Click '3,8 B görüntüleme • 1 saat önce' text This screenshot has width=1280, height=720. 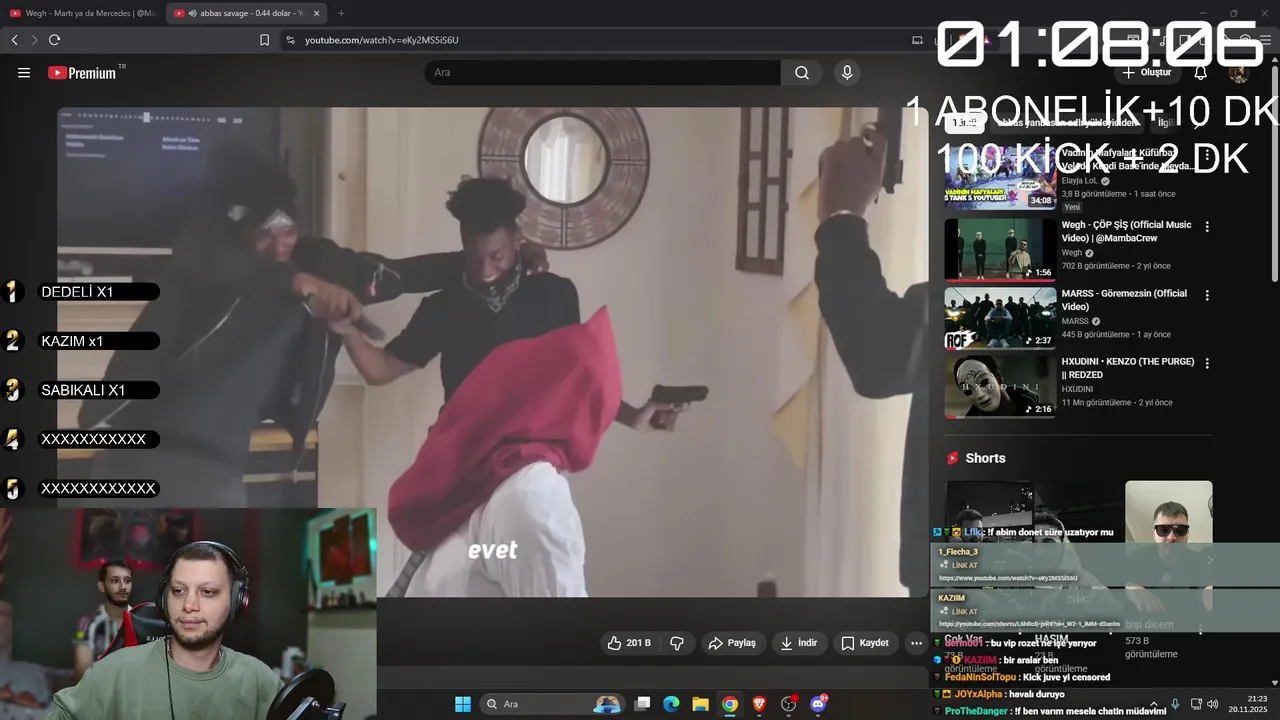coord(1118,194)
